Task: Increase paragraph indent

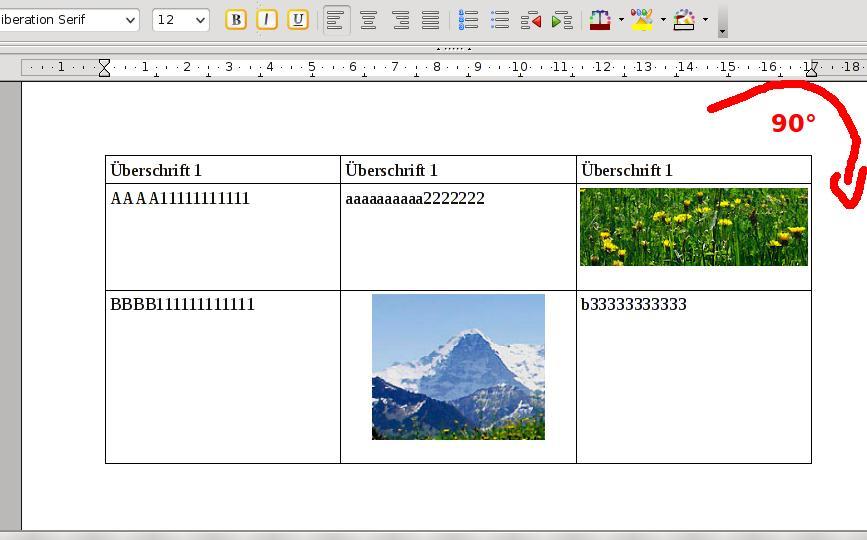Action: click(x=562, y=20)
